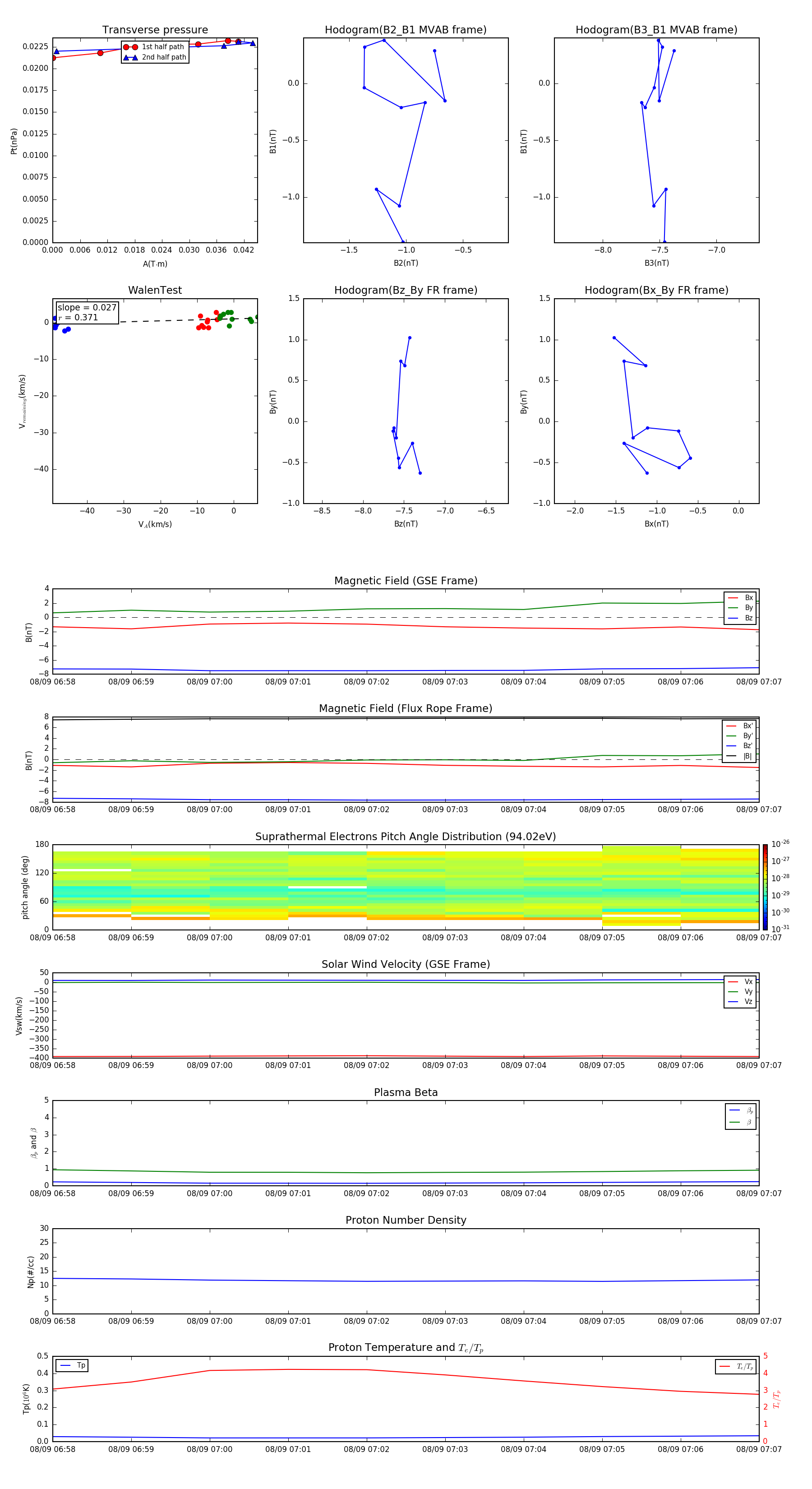The width and height of the screenshot is (812, 1489).
Task: Click the "Bx(nT)" x-axis label
Action: 656,524
